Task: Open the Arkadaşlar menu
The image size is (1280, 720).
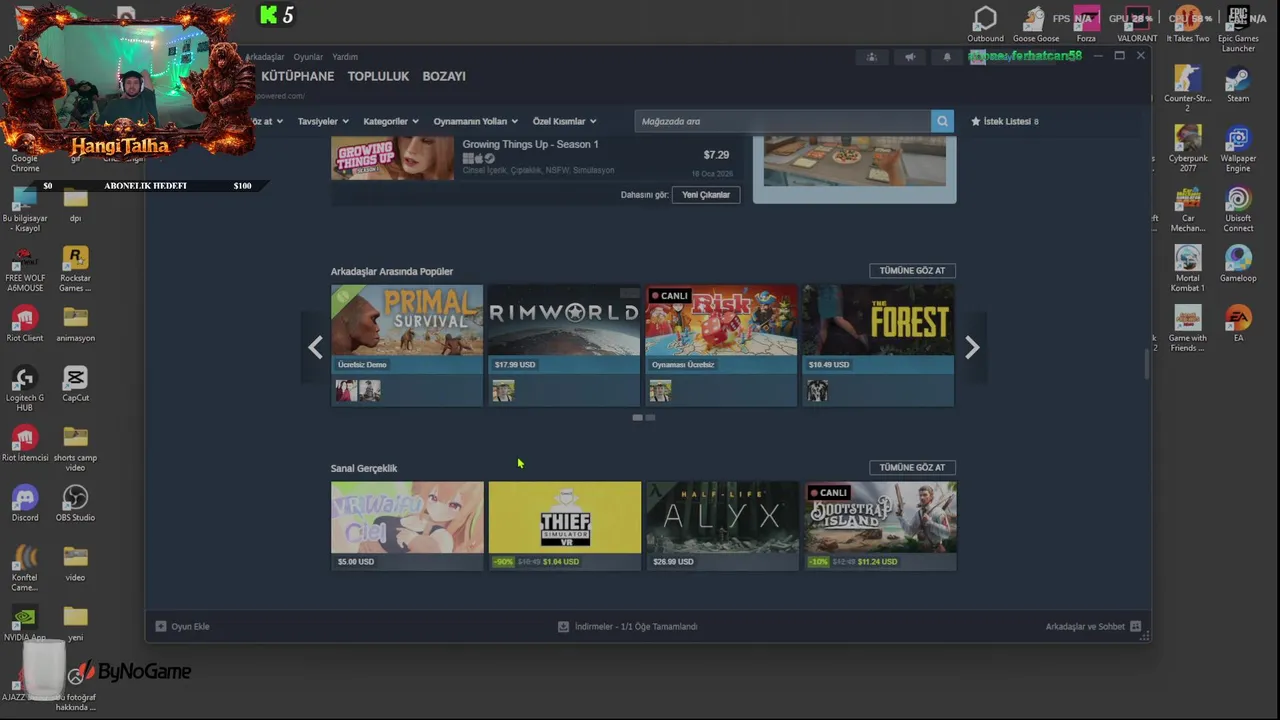Action: pyautogui.click(x=265, y=57)
